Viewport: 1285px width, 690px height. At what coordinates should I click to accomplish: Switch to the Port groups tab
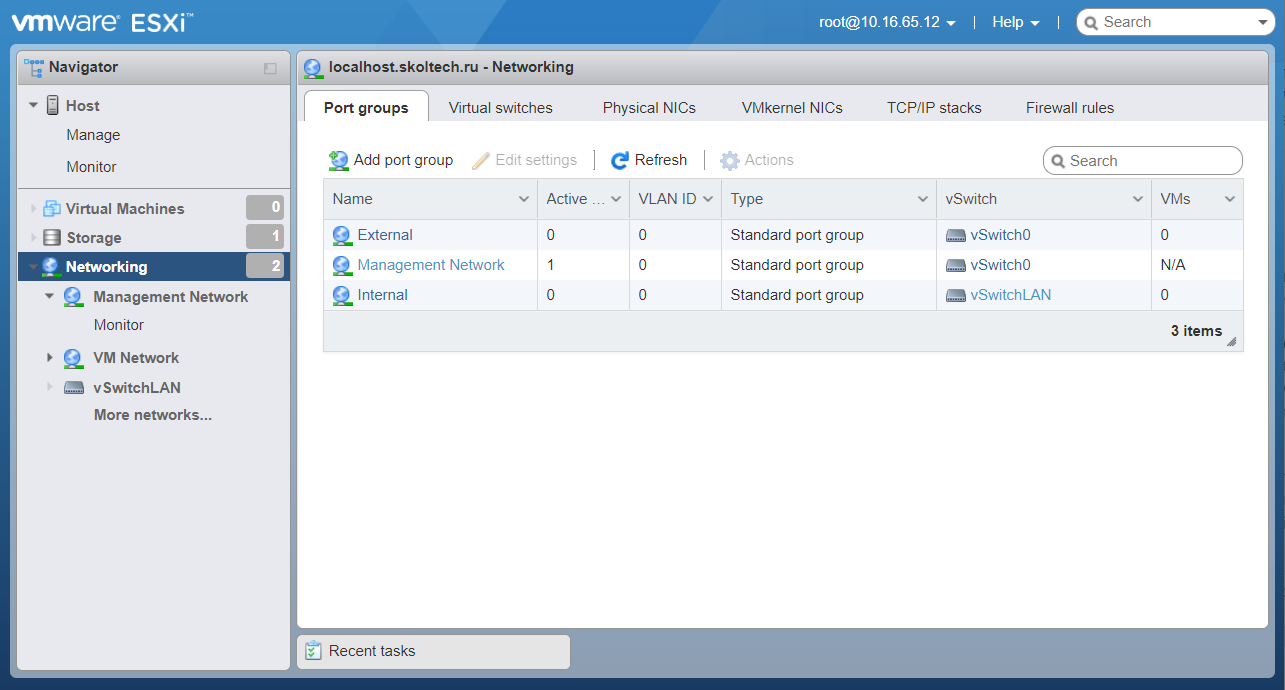[366, 107]
